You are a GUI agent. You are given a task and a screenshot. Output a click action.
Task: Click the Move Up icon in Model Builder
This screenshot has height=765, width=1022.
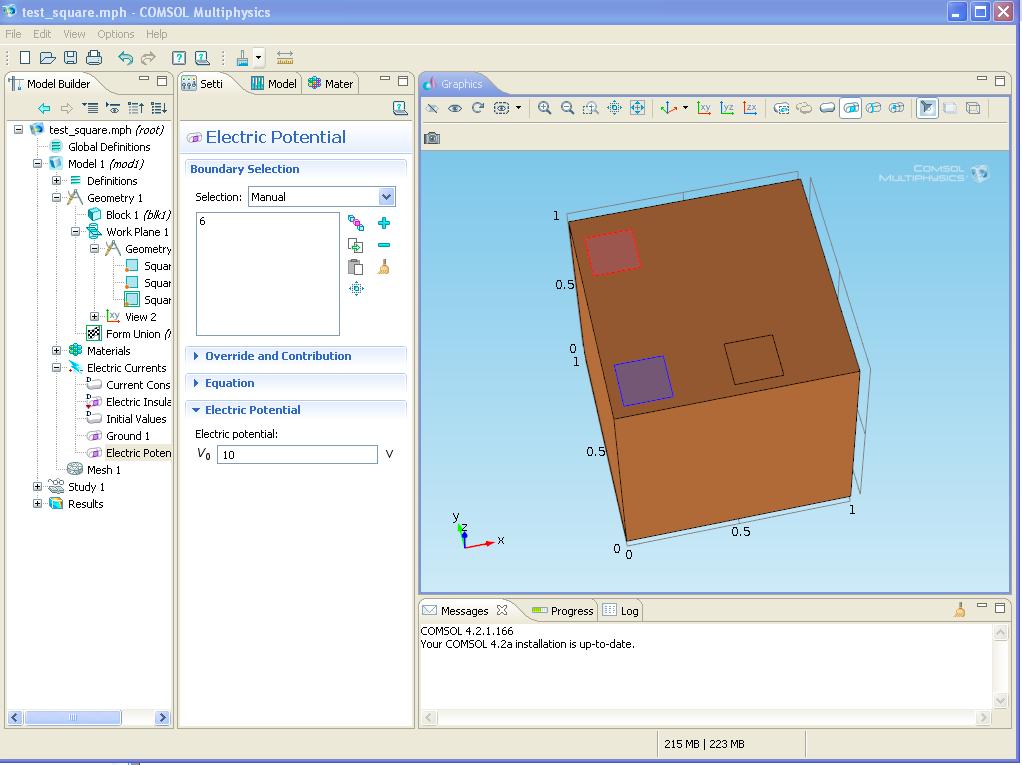[136, 108]
